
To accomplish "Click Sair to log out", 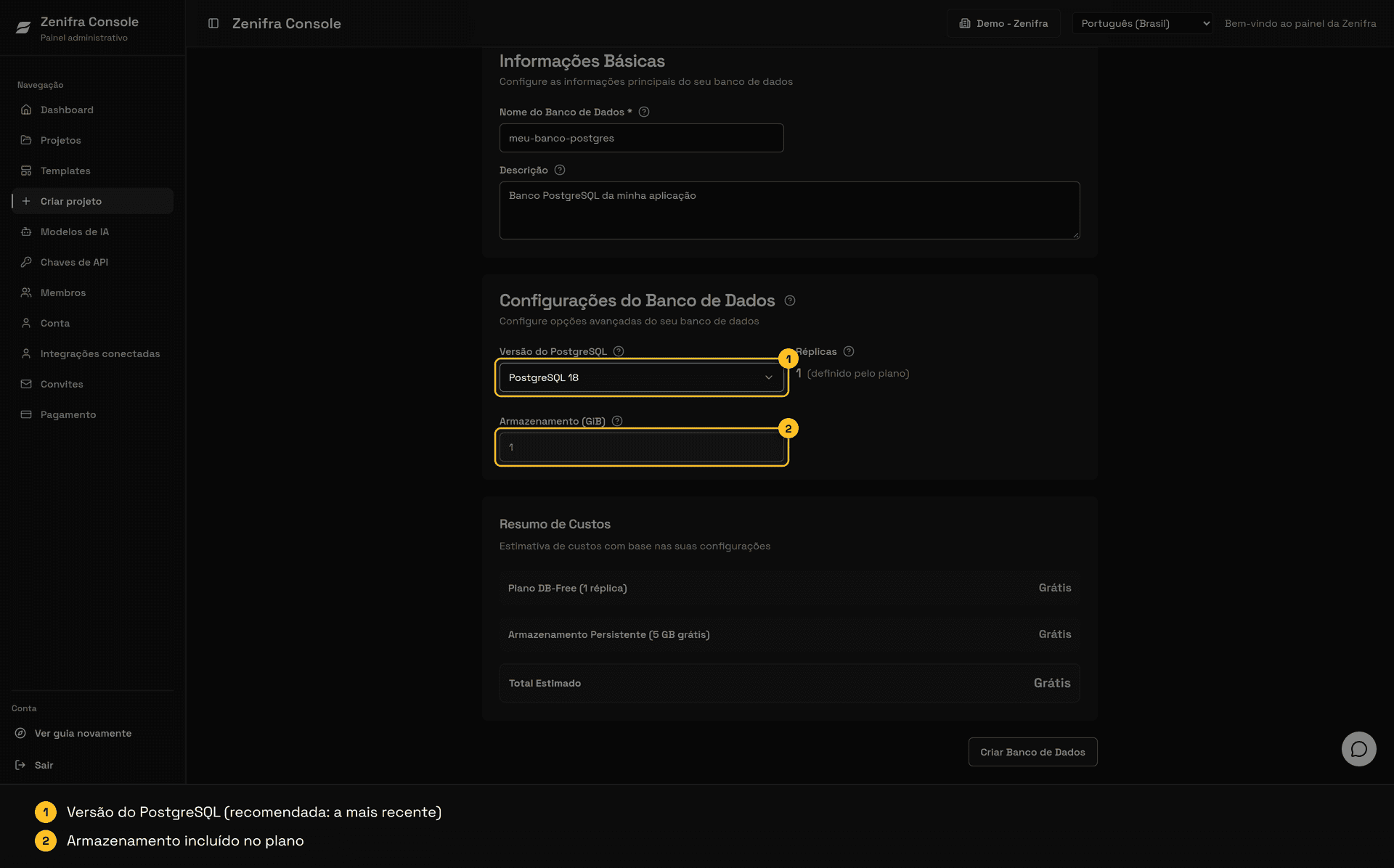I will (44, 765).
